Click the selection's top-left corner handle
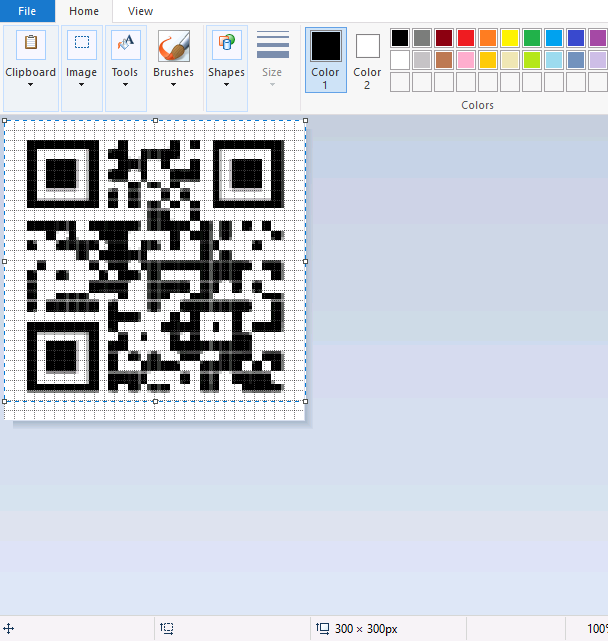Image resolution: width=608 pixels, height=641 pixels. click(x=4, y=121)
